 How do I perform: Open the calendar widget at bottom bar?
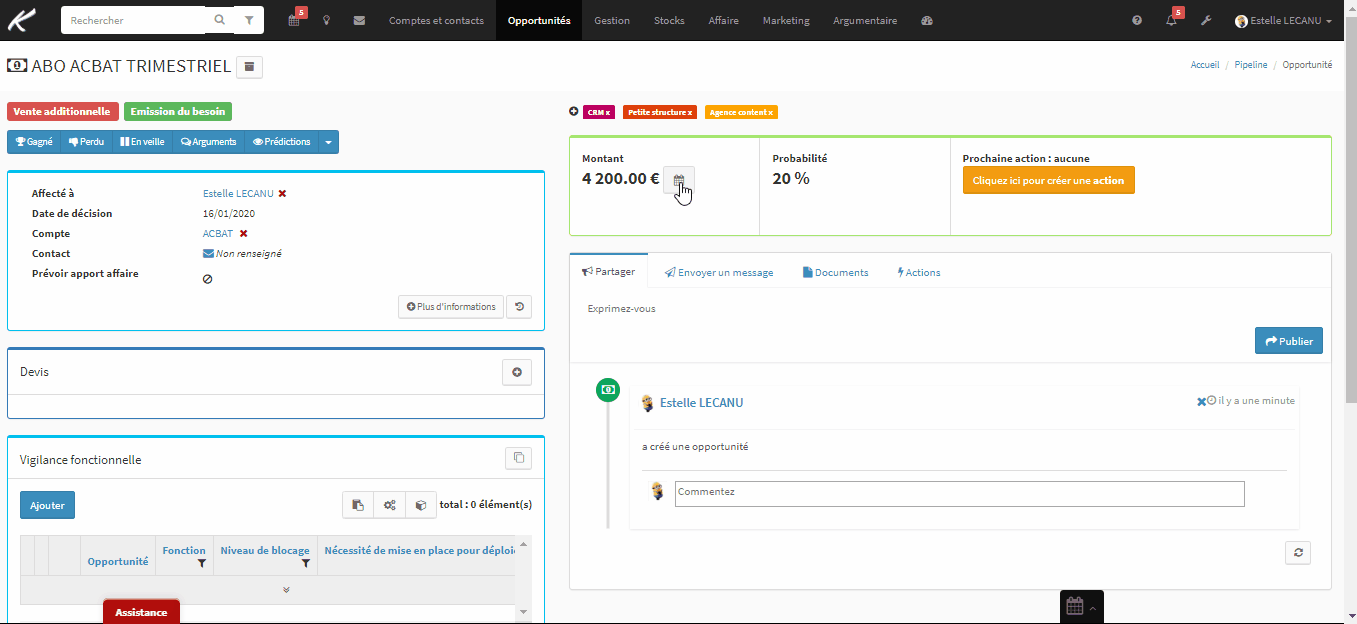click(x=1081, y=606)
